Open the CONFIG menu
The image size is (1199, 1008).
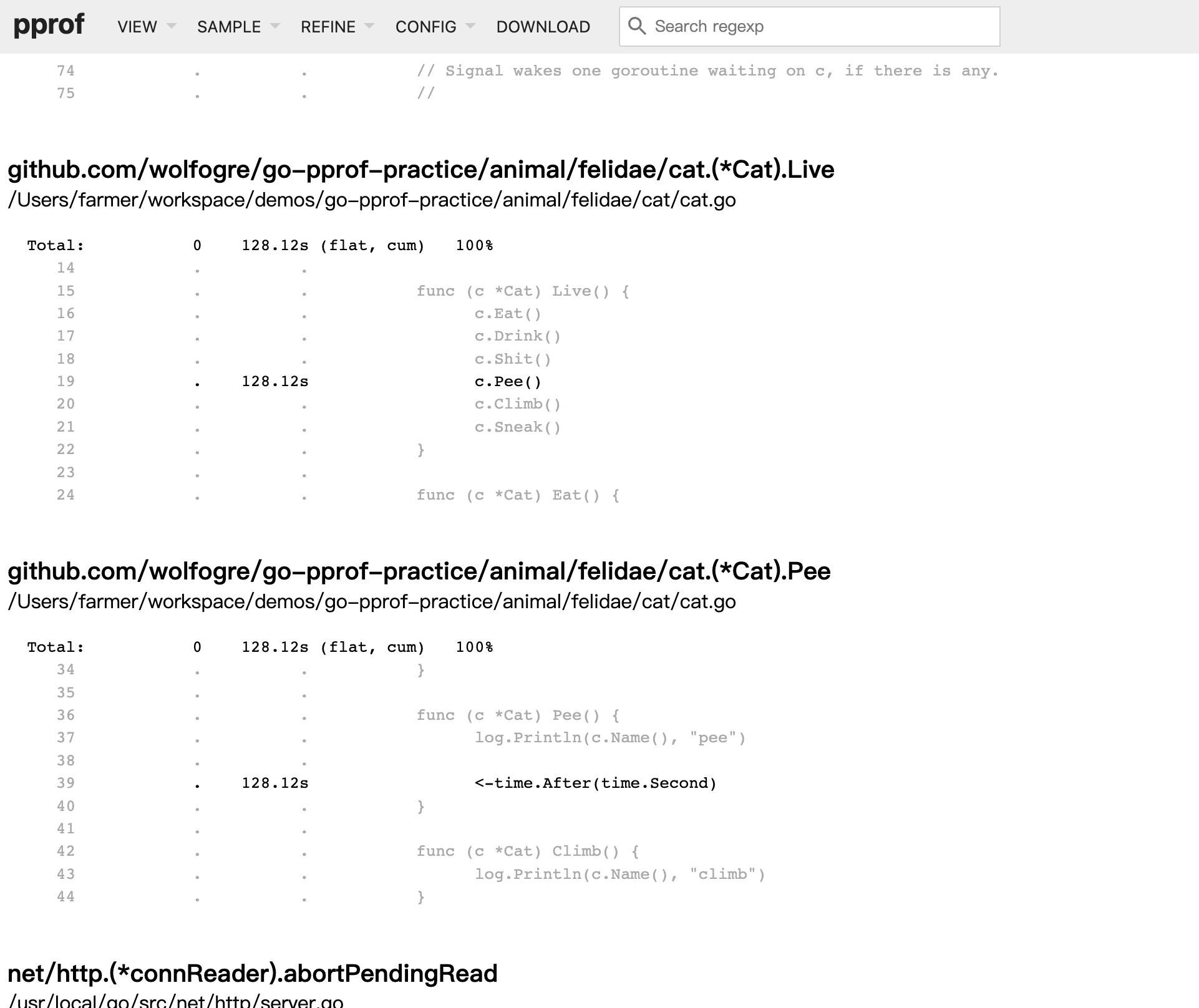coord(425,27)
